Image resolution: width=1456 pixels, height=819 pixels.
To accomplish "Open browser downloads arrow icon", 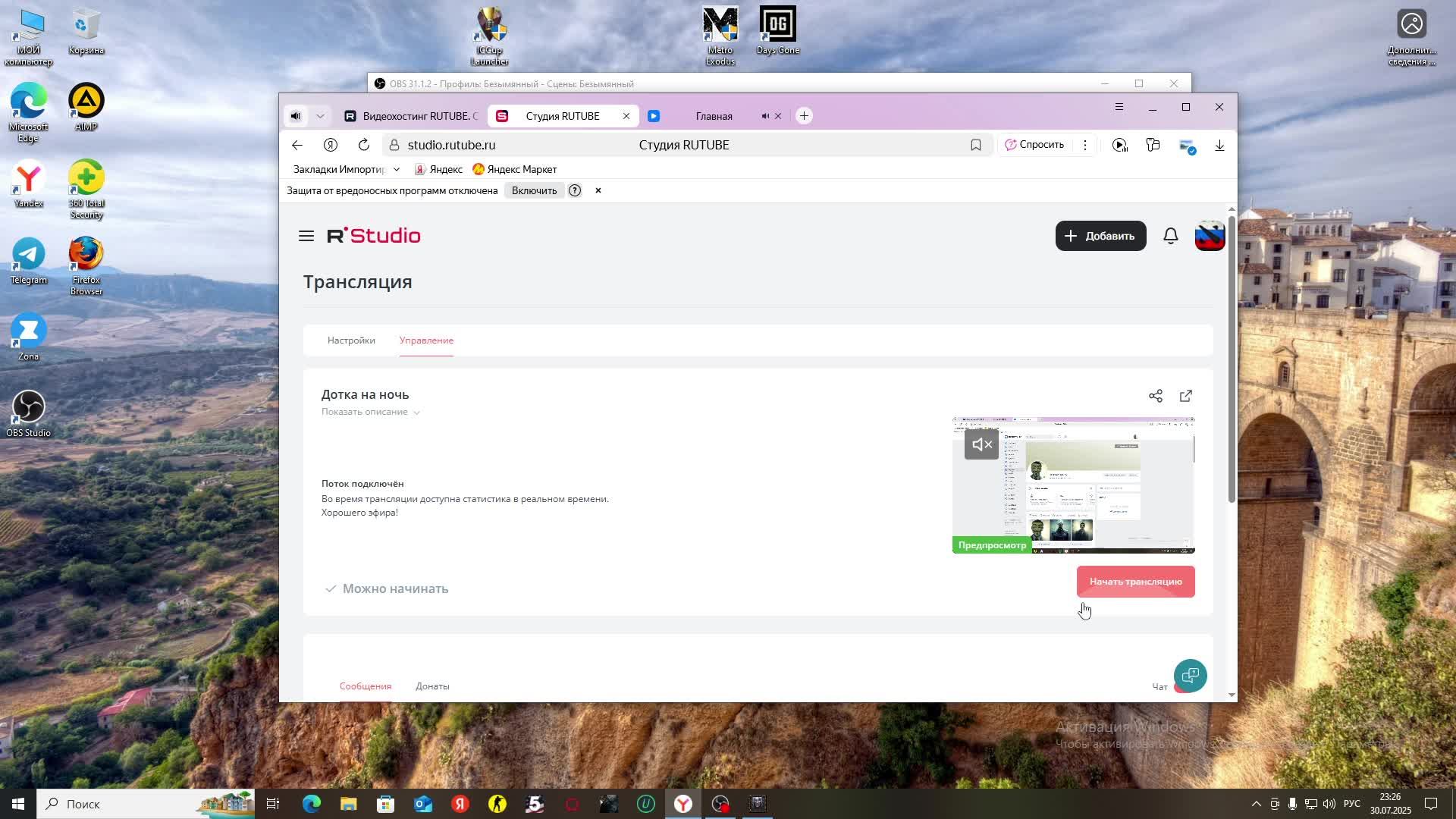I will [1219, 145].
